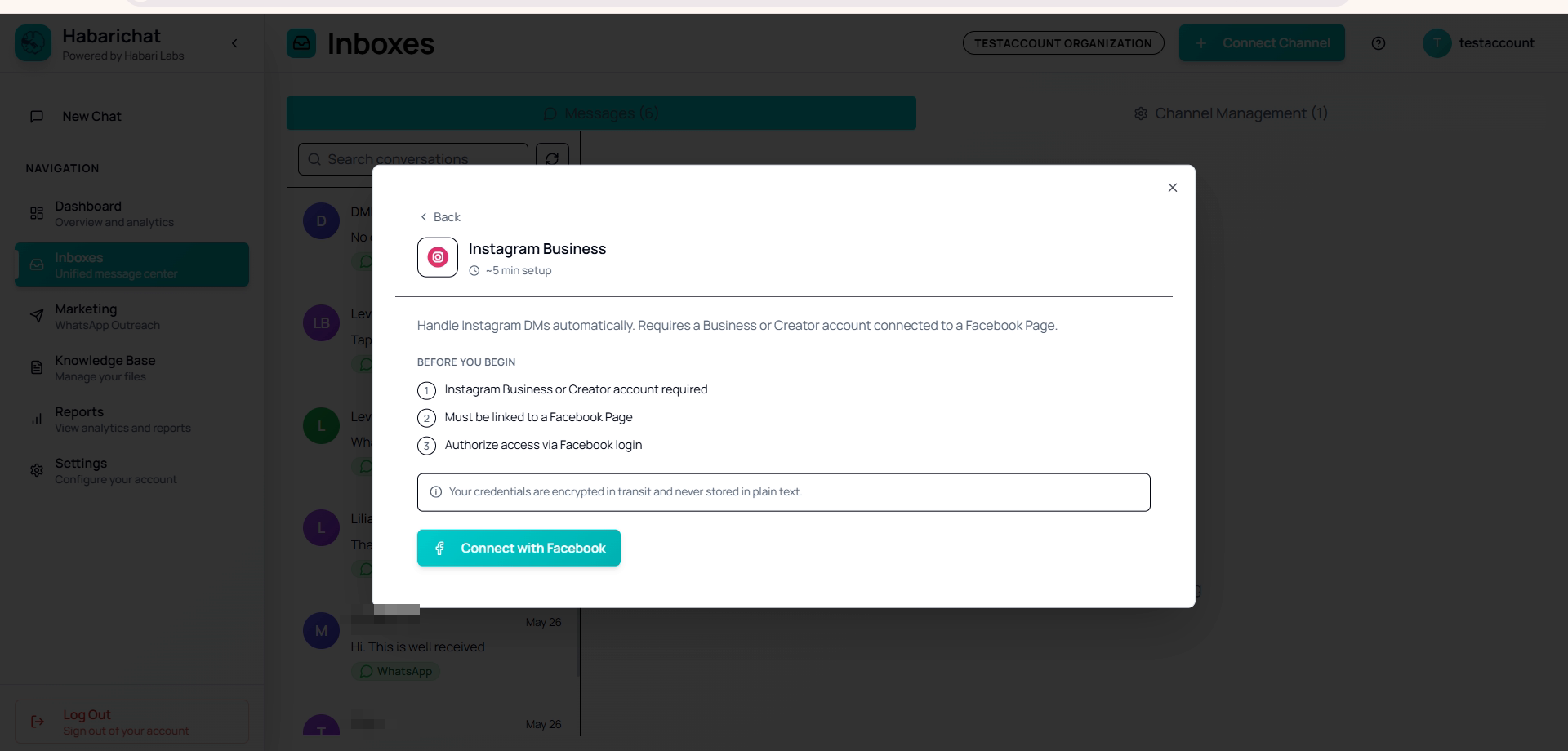
Task: Click the Dashboard grid icon
Action: [x=37, y=213]
